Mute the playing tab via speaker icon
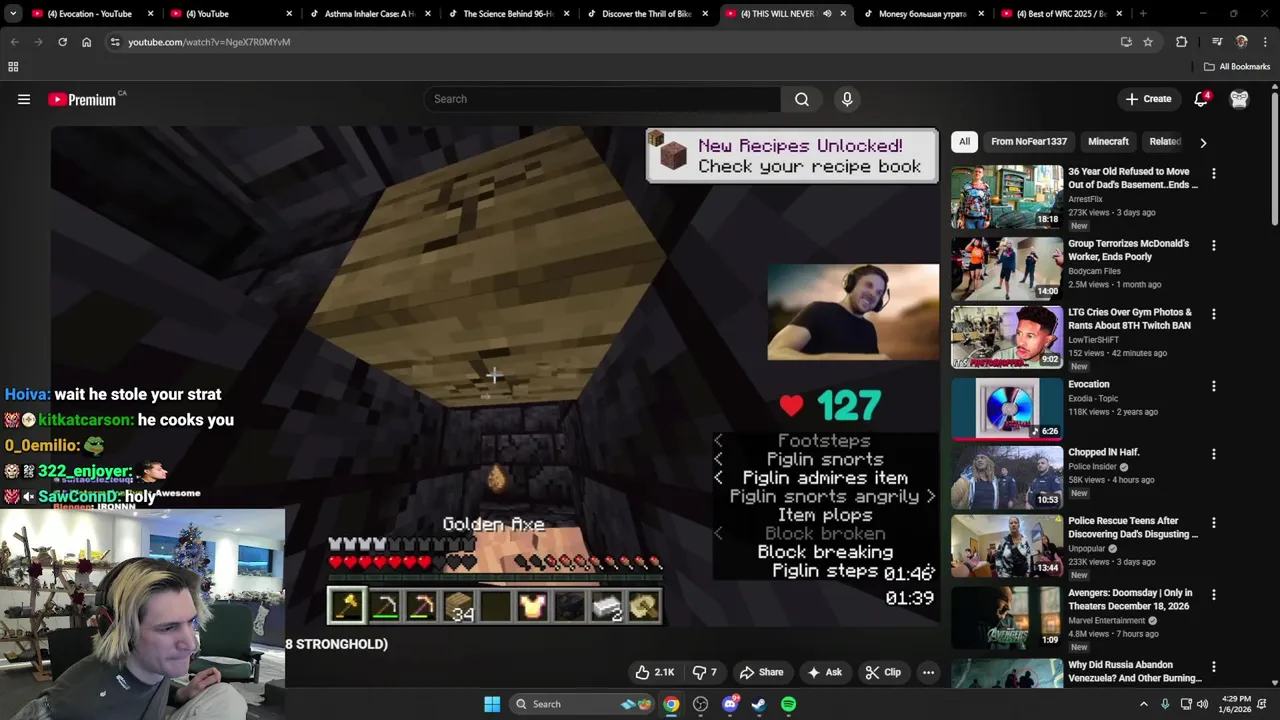Image resolution: width=1280 pixels, height=720 pixels. pyautogui.click(x=826, y=14)
